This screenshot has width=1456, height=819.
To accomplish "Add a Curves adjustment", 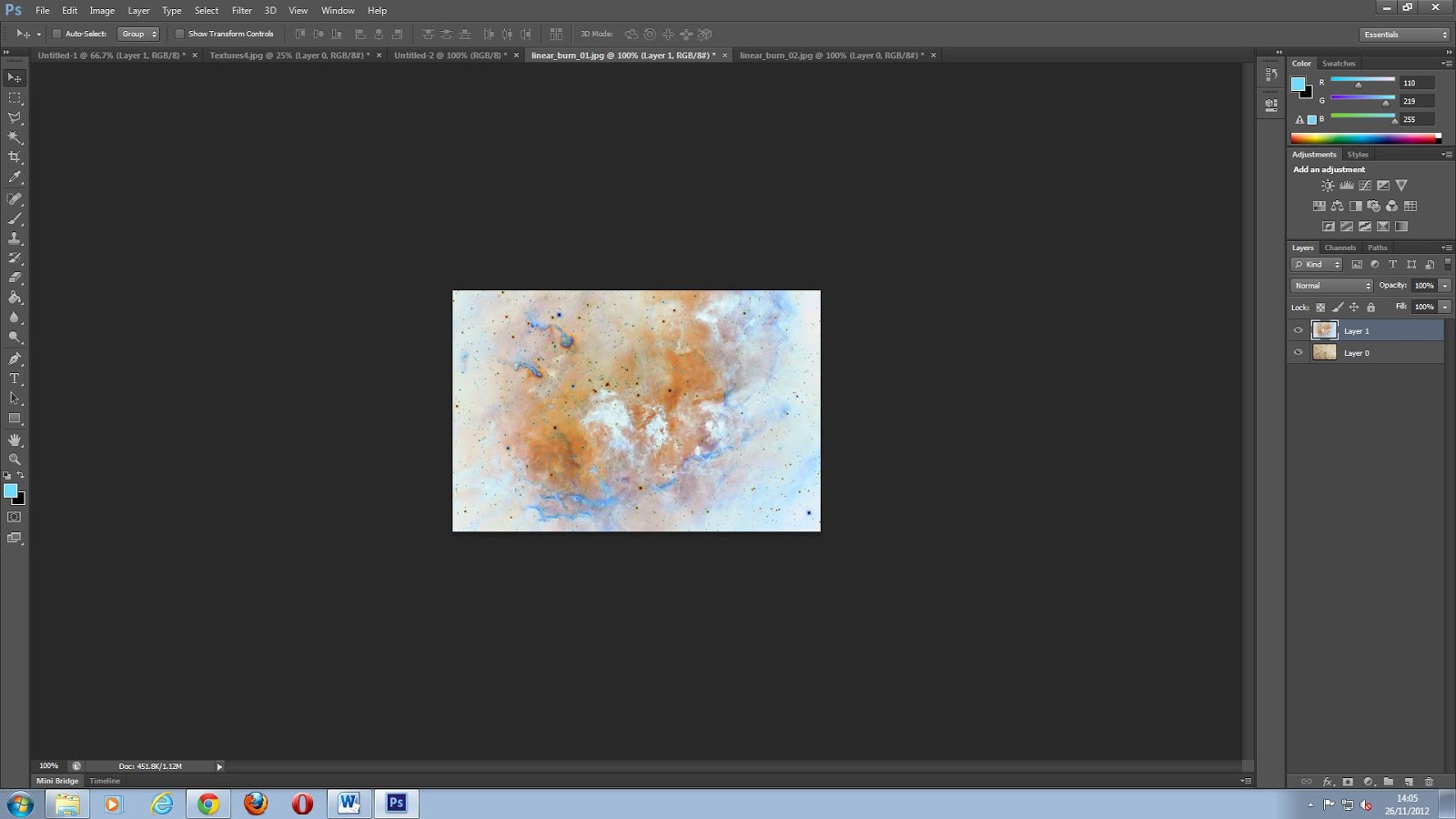I will pos(1364,186).
